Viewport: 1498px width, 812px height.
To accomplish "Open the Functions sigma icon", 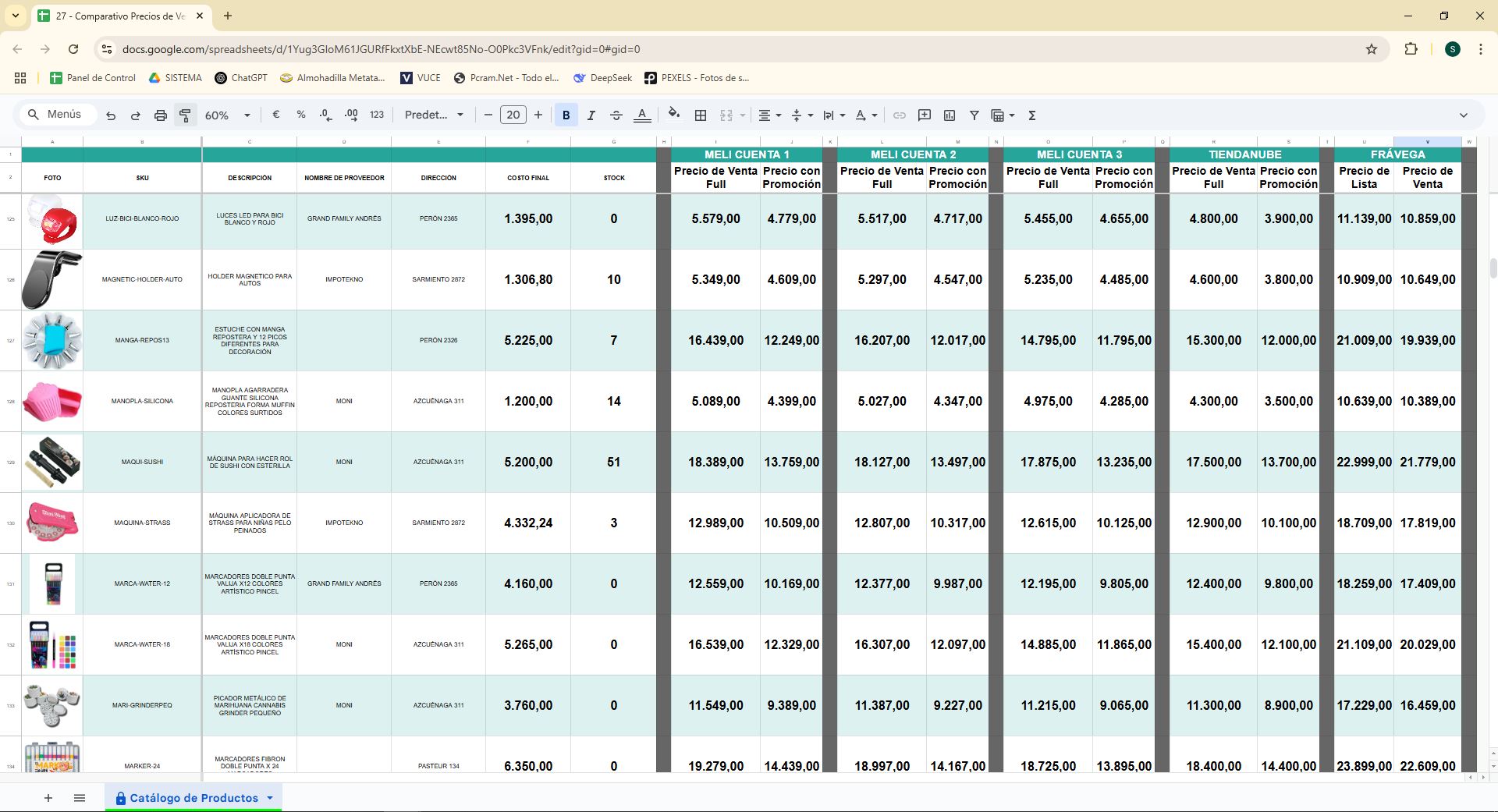I will pyautogui.click(x=1031, y=115).
